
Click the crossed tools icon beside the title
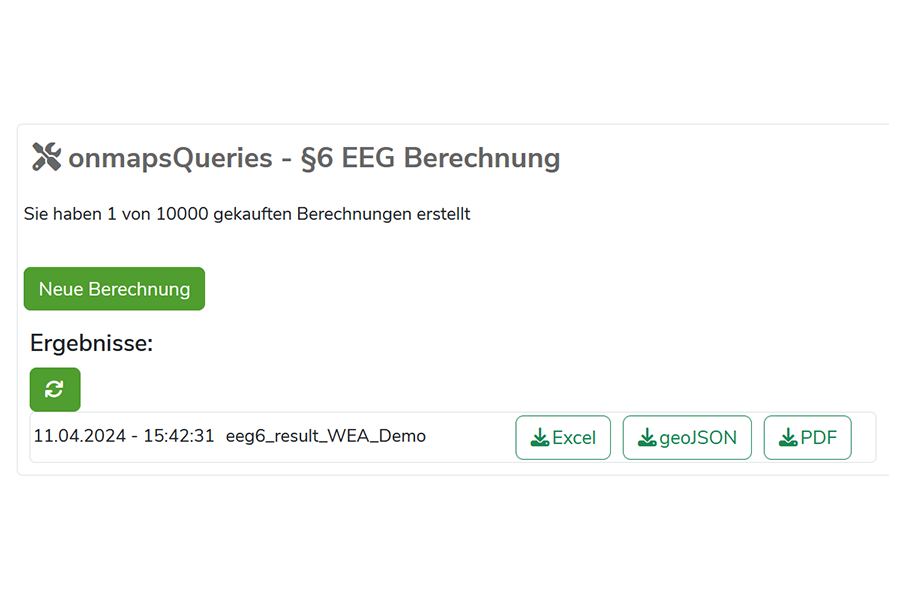pyautogui.click(x=44, y=156)
